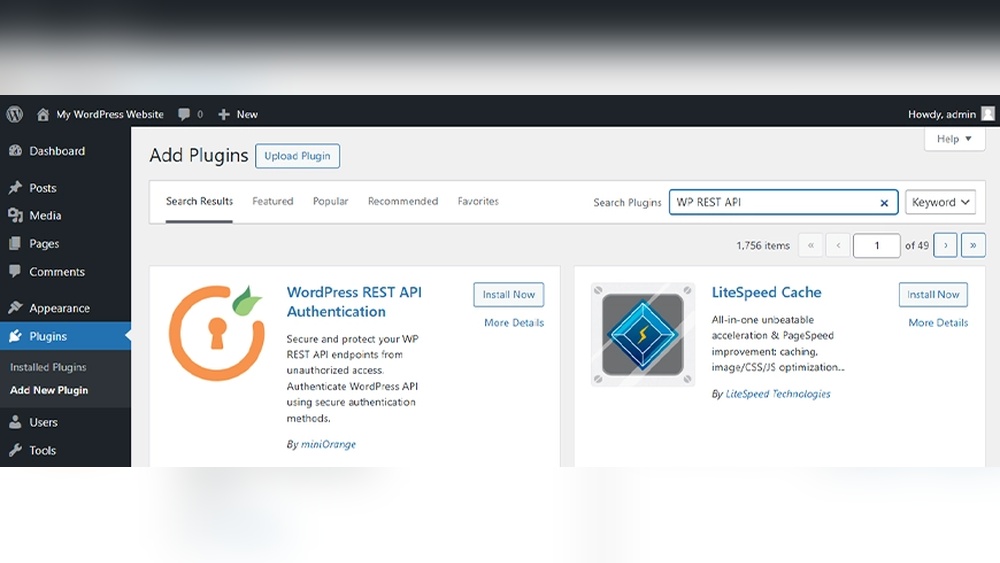The height and width of the screenshot is (563, 1000).
Task: Open Appearance menu label
Action: click(x=59, y=308)
